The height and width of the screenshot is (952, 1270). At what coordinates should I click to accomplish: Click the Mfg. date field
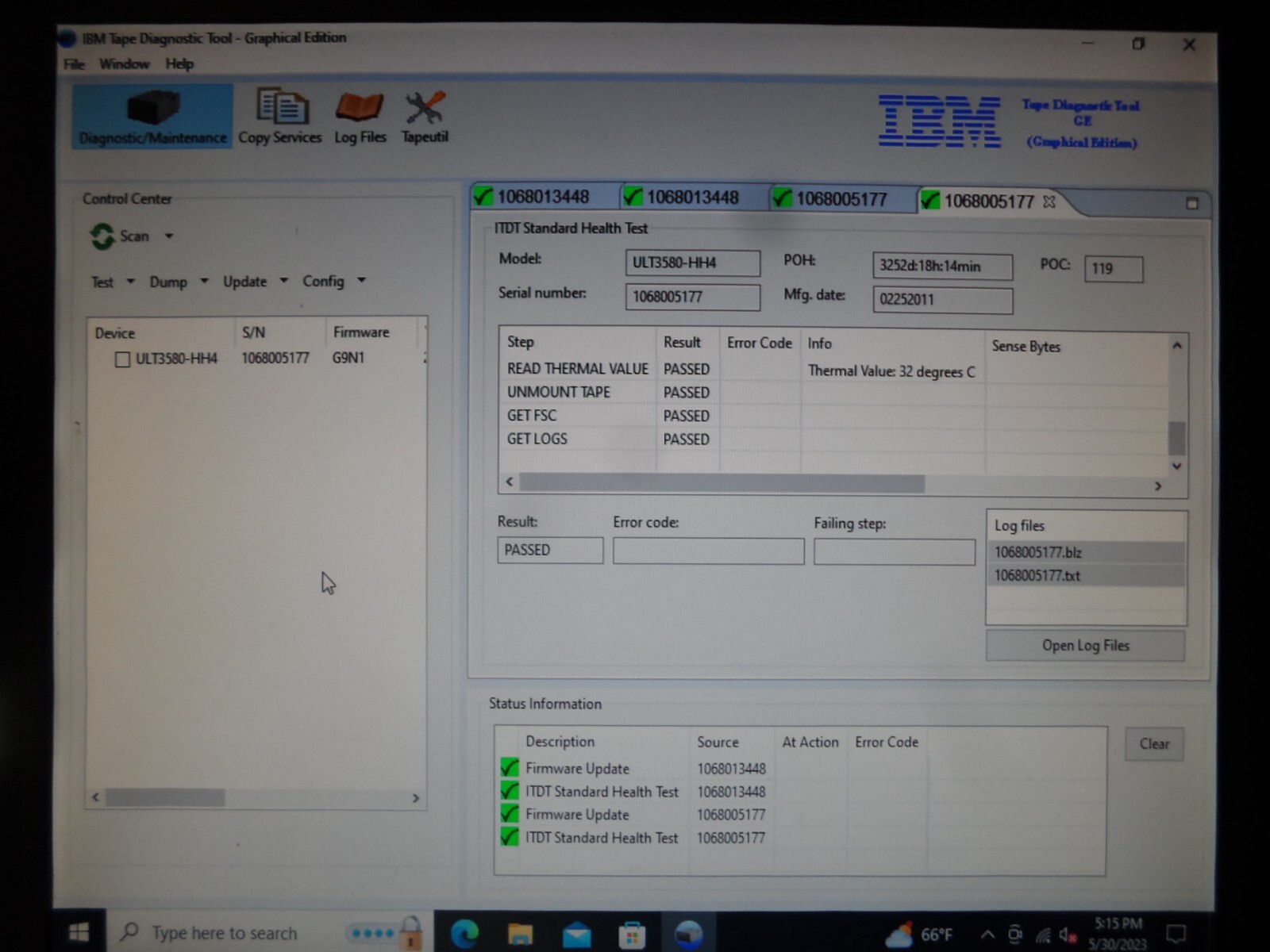coord(942,299)
